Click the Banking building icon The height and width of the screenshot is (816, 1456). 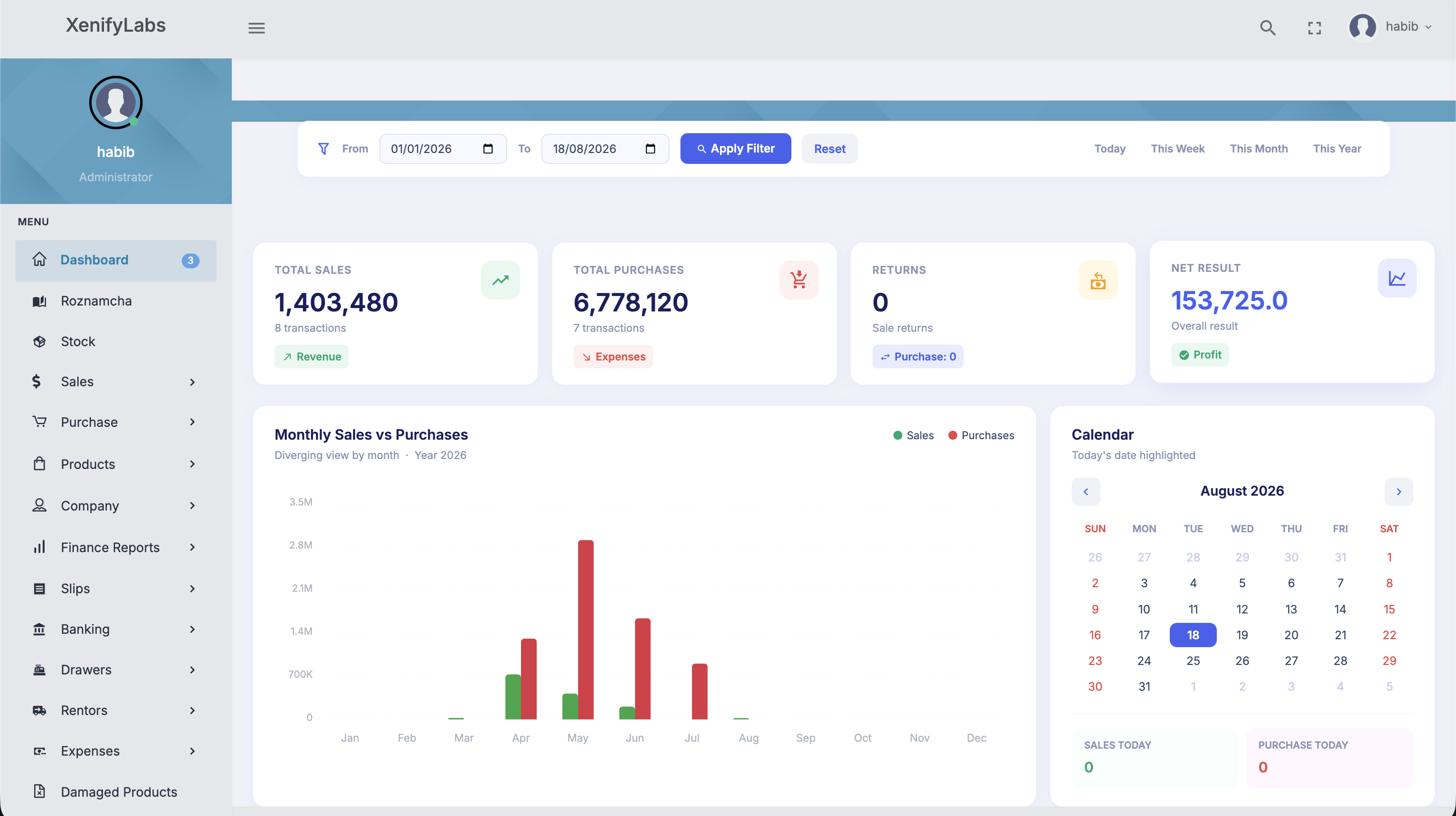pos(39,629)
